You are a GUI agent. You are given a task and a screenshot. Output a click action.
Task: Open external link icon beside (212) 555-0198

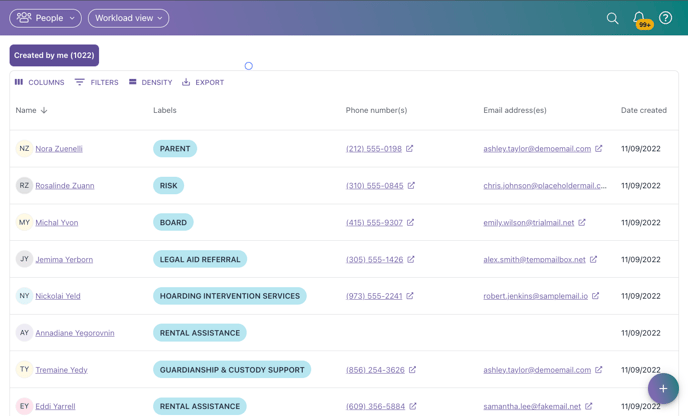pos(410,149)
